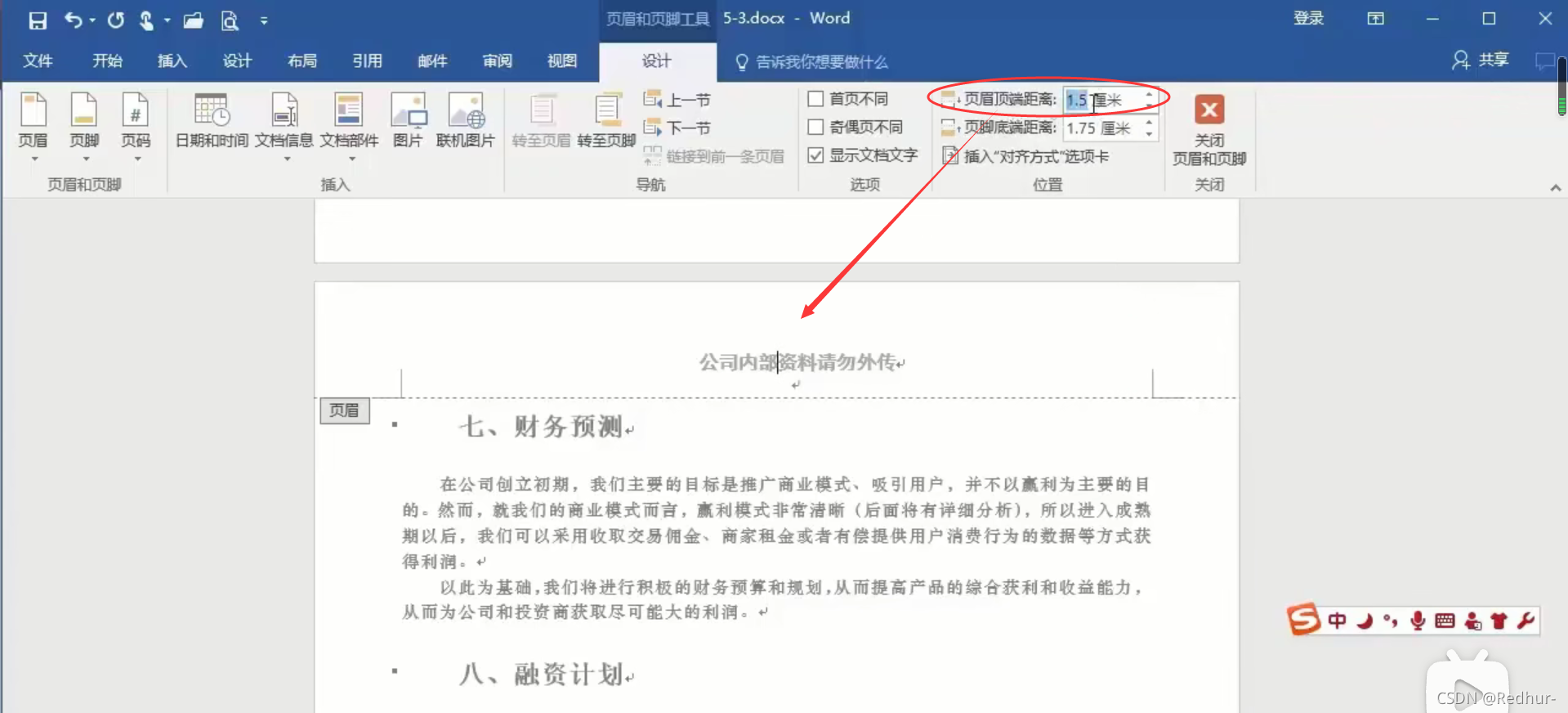Click the Print Preview icon

(x=230, y=20)
